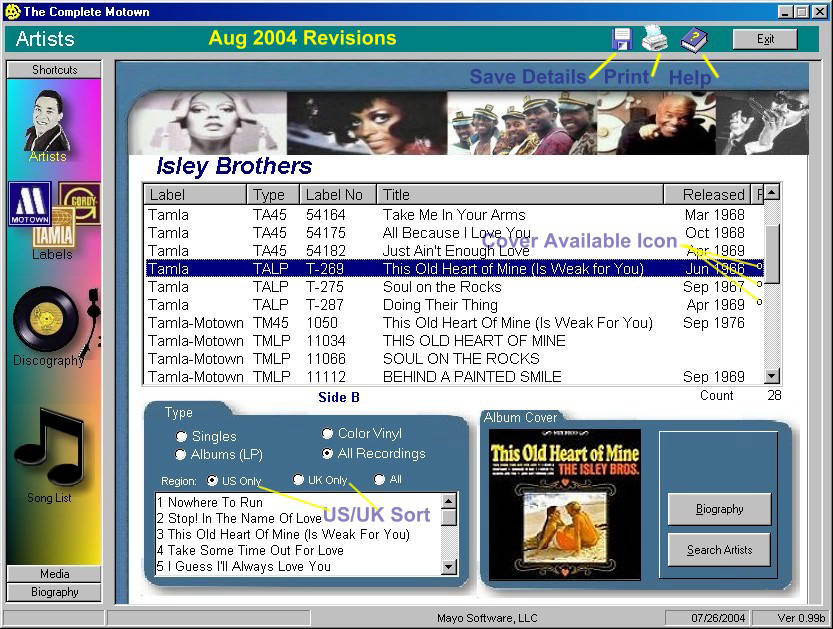Click the recordings list scroll up arrow
The height and width of the screenshot is (629, 833).
point(772,192)
